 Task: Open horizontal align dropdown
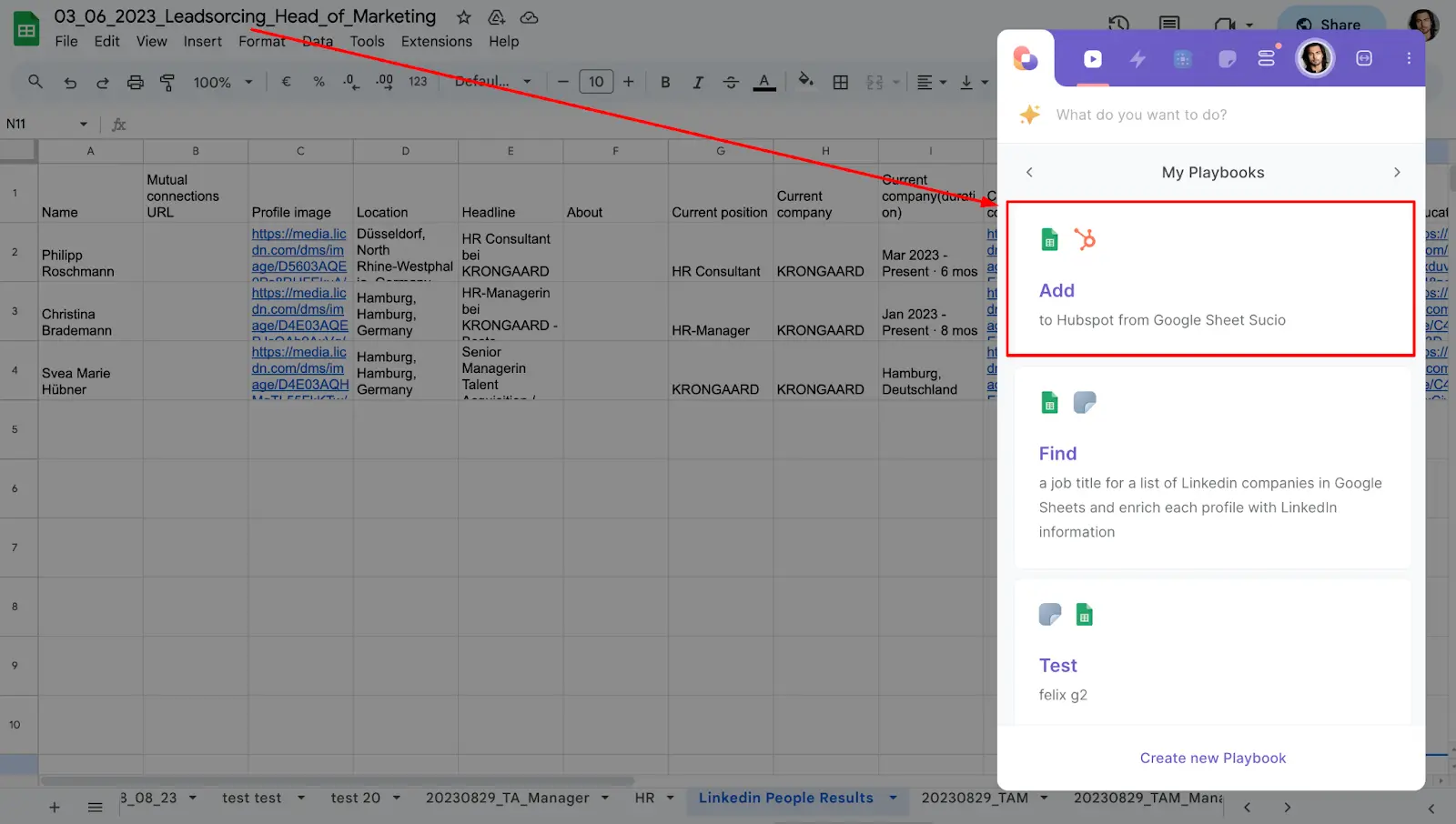(931, 82)
